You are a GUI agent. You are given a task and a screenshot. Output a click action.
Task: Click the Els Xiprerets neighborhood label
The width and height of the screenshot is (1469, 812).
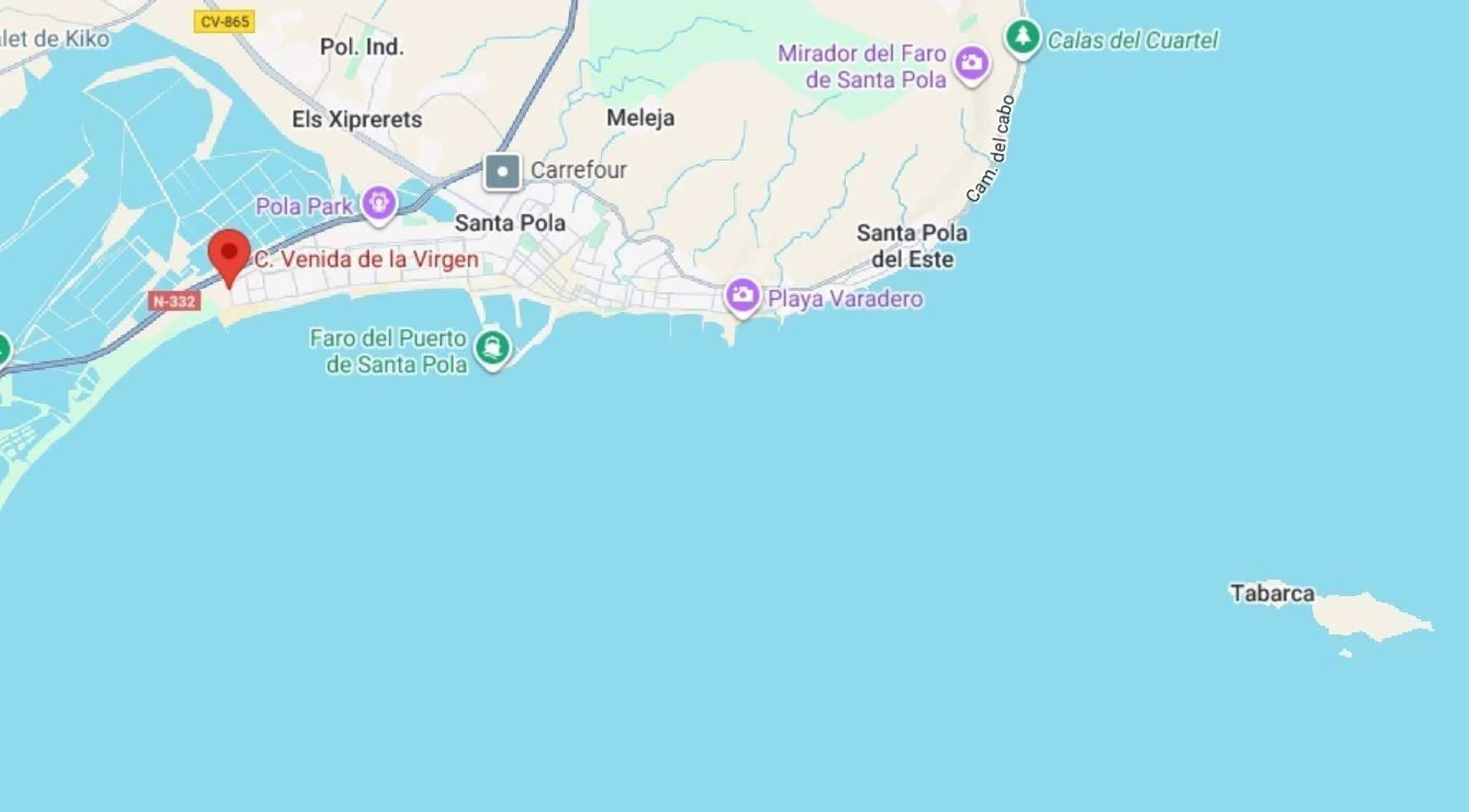pos(357,119)
